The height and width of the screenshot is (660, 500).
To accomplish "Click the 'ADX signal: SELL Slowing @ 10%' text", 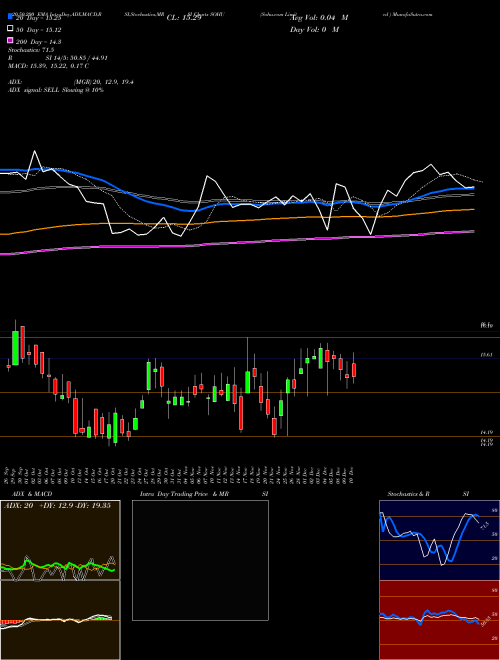I will coord(56,90).
